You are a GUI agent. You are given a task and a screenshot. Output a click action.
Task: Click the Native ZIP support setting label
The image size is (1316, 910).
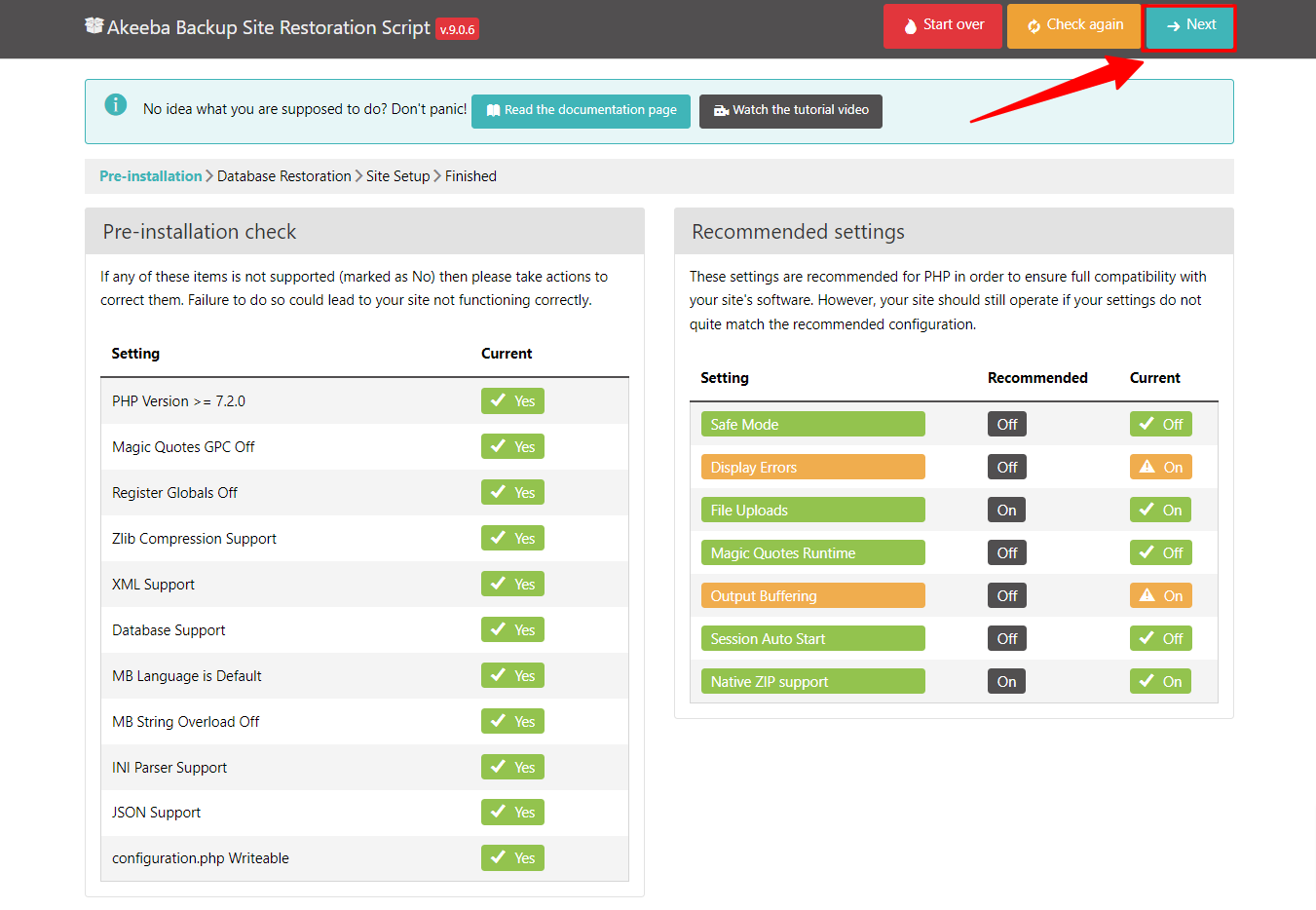click(x=812, y=681)
